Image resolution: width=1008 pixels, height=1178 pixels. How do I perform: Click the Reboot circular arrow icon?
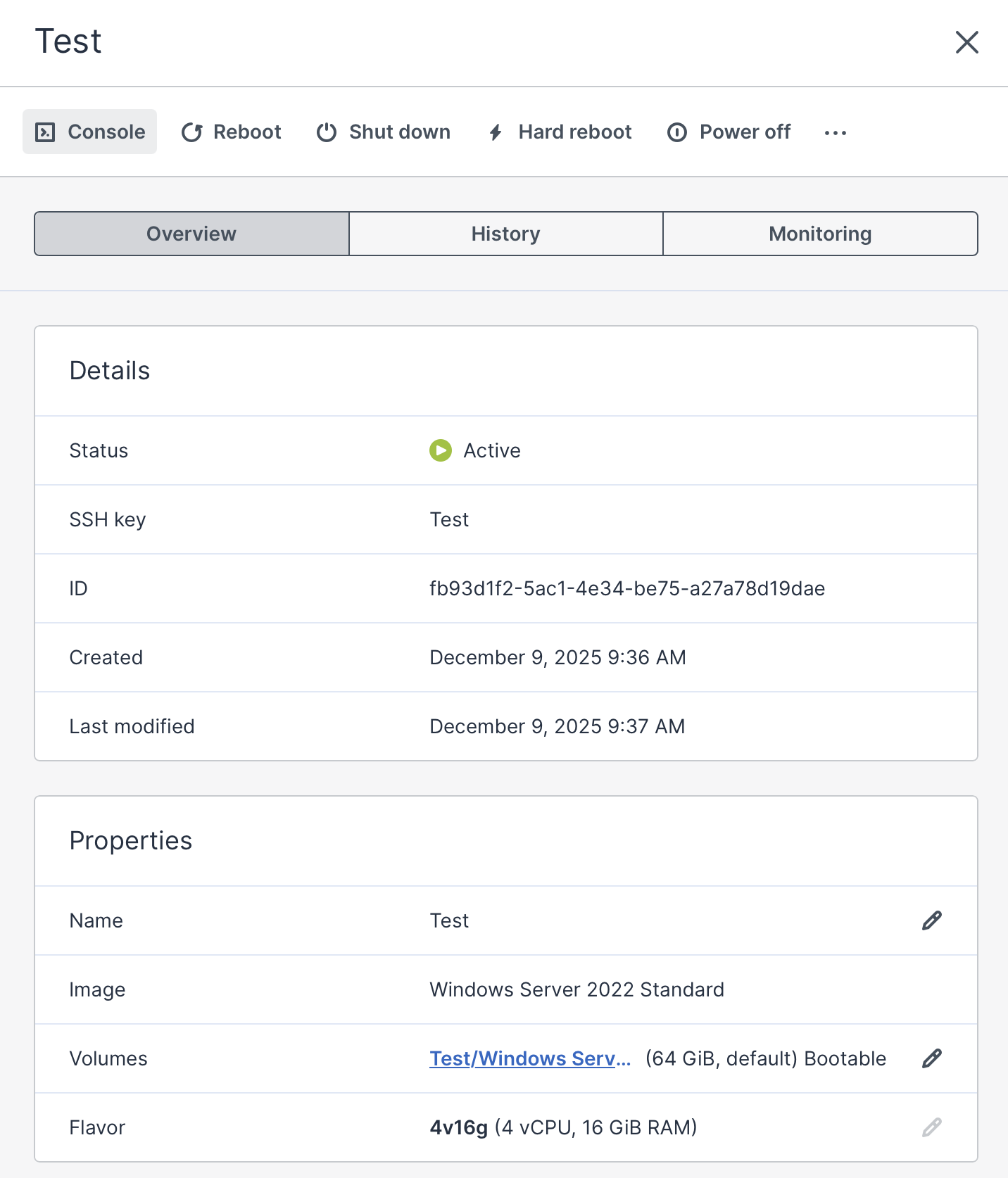[x=192, y=132]
